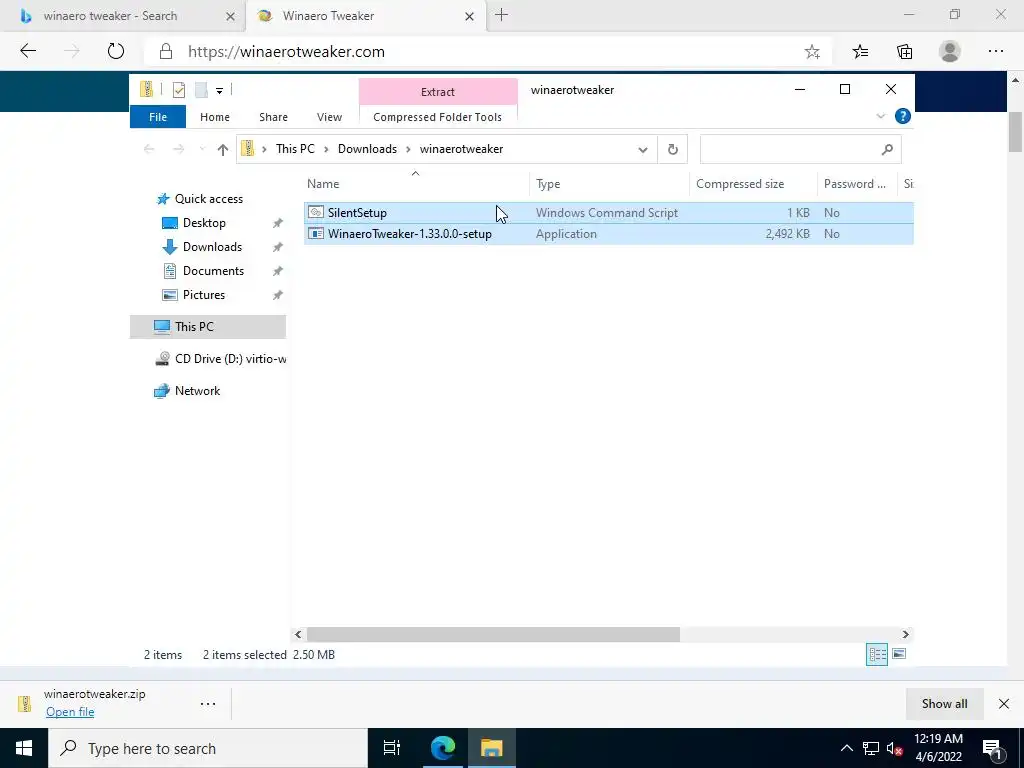The width and height of the screenshot is (1024, 768).
Task: Open the File menu in Explorer
Action: coord(157,117)
